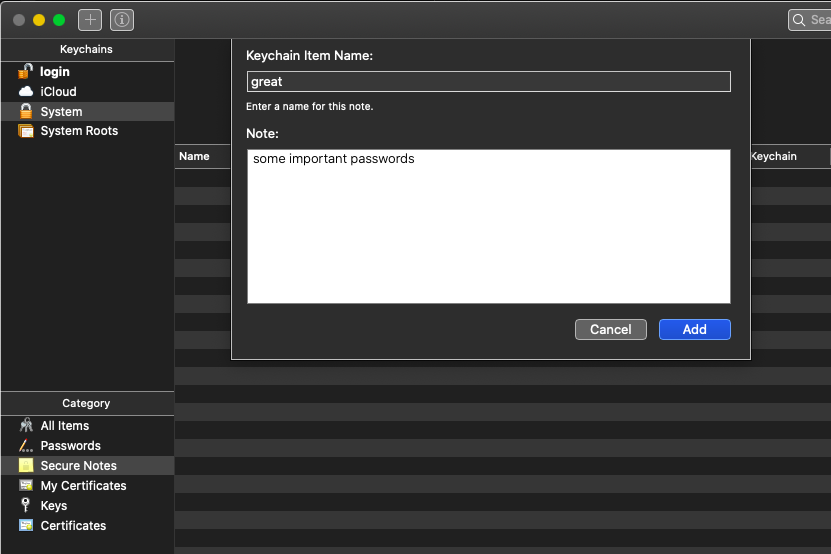Image resolution: width=831 pixels, height=554 pixels.
Task: Click the Keychains section header
Action: pos(86,49)
